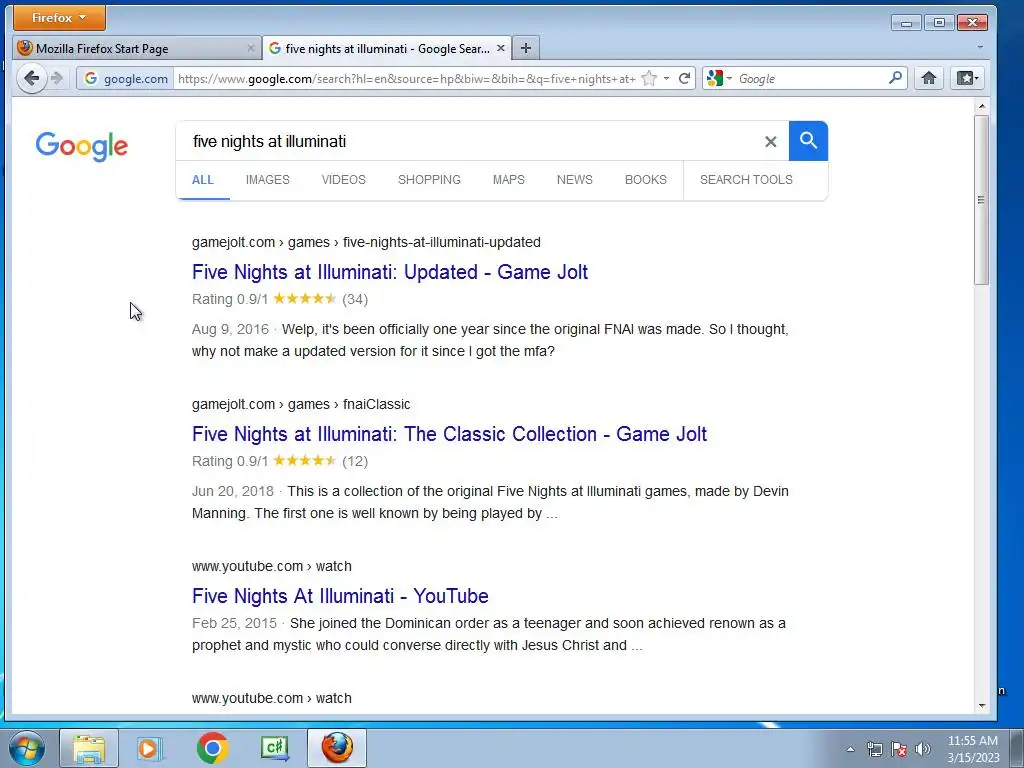This screenshot has height=768, width=1024.
Task: Open Windows Explorer from the taskbar
Action: tap(89, 748)
